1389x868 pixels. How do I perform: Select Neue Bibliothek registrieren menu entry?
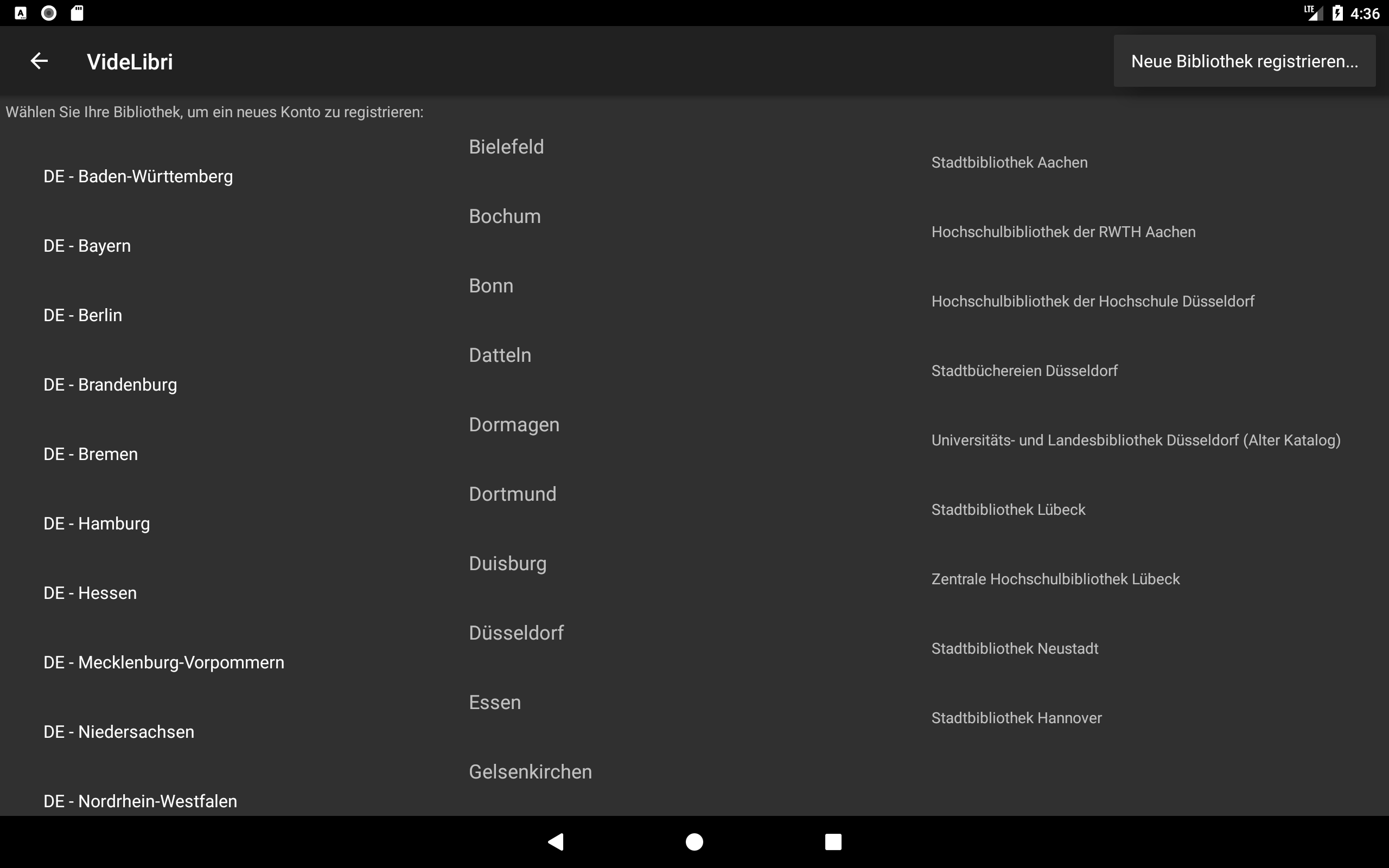pyautogui.click(x=1244, y=61)
